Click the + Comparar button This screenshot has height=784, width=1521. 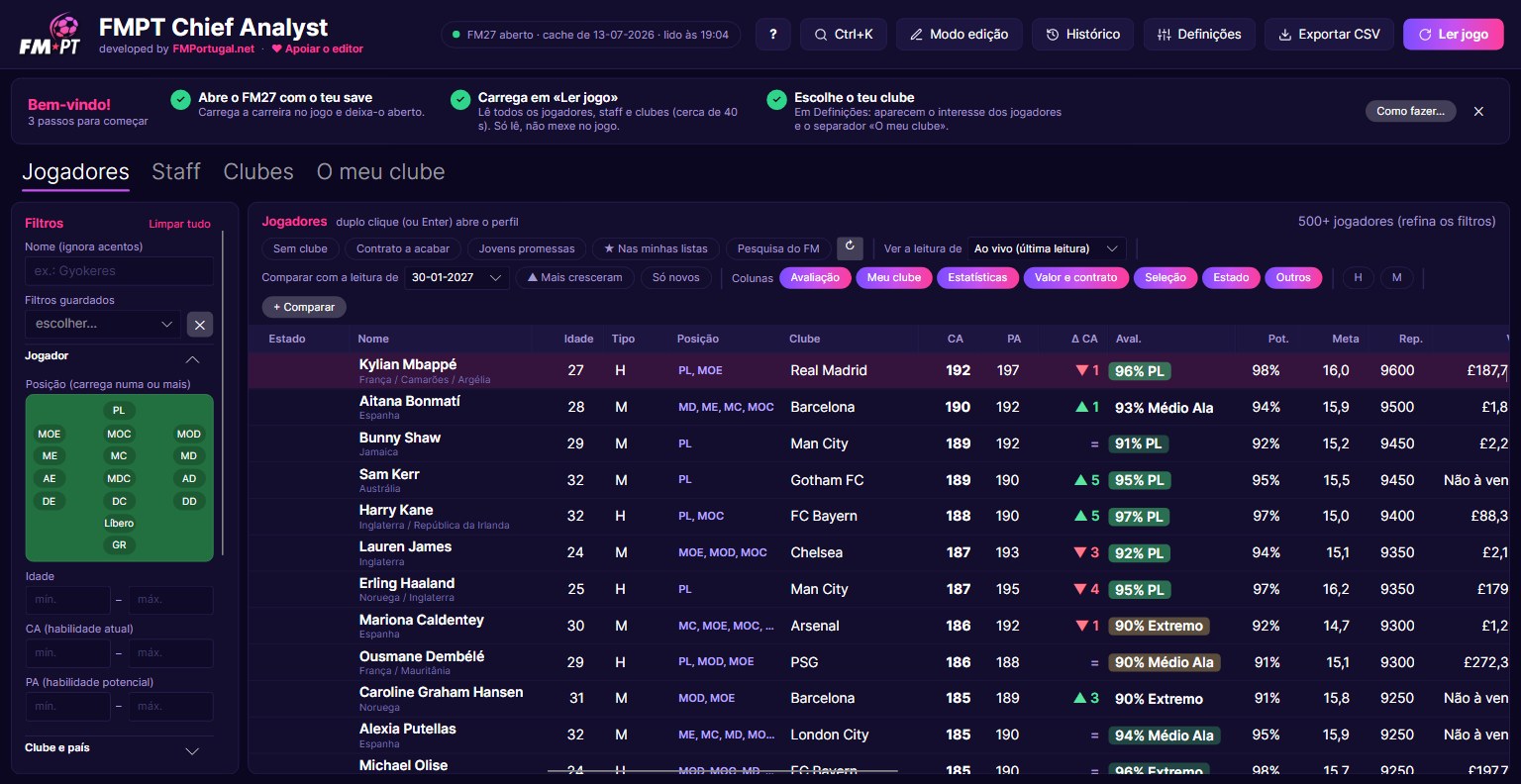pyautogui.click(x=304, y=307)
